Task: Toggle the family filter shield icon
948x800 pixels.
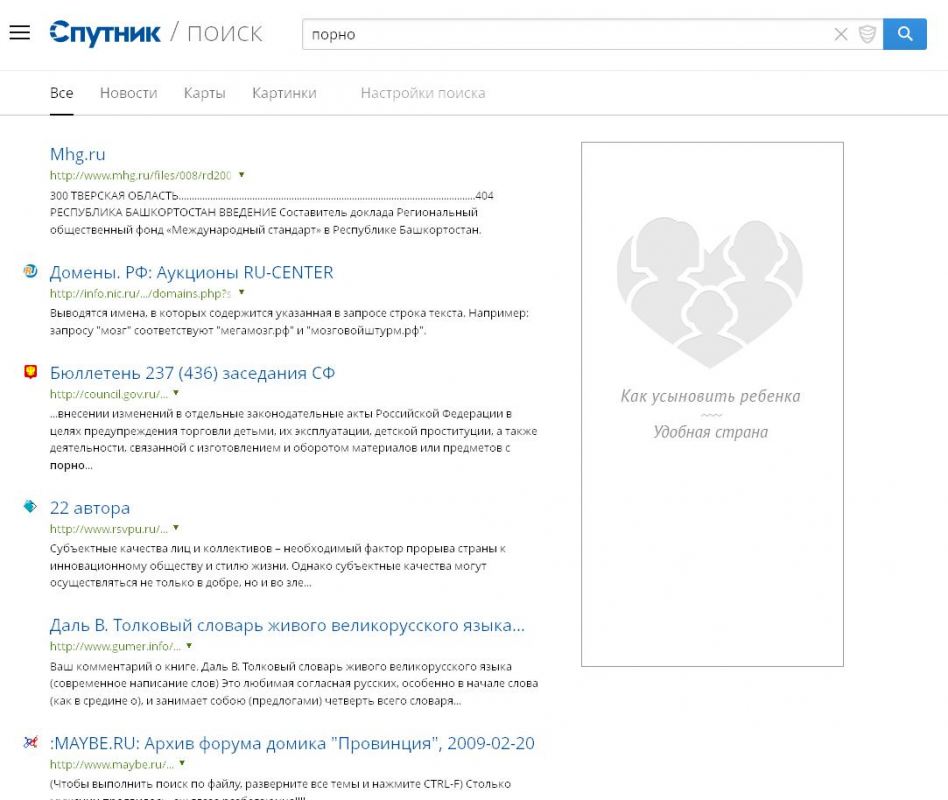Action: pyautogui.click(x=867, y=34)
